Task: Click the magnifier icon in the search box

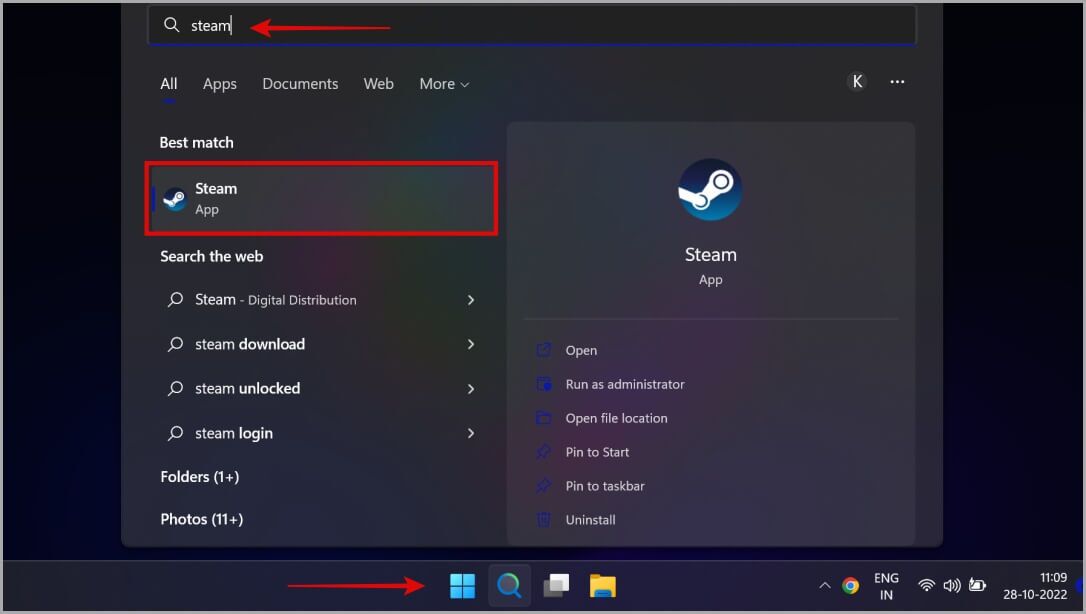Action: click(171, 26)
